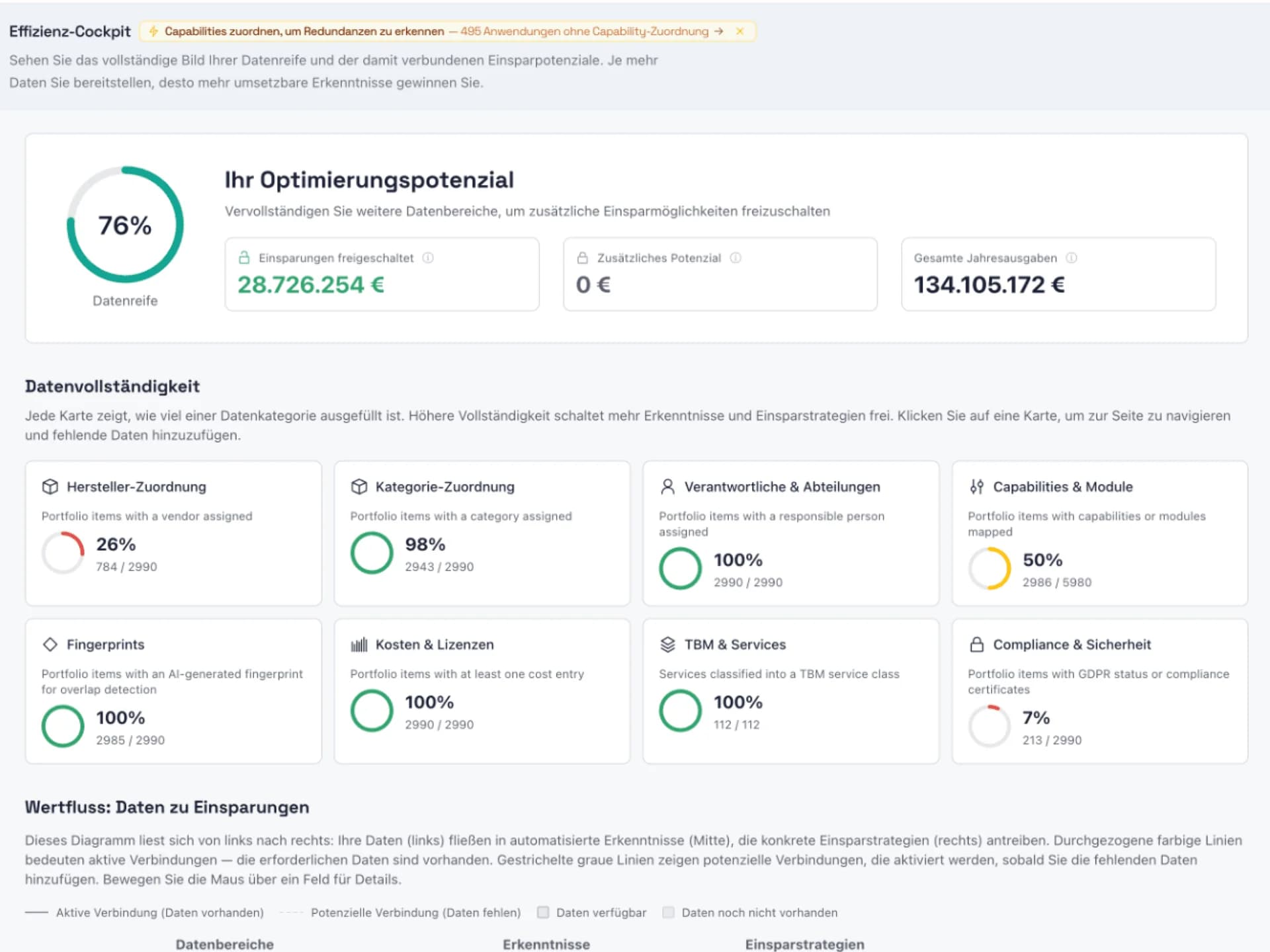1270x952 pixels.
Task: Click the 'Aktive Verbindung (Daten vorhanden)' legend entry
Action: click(x=144, y=912)
